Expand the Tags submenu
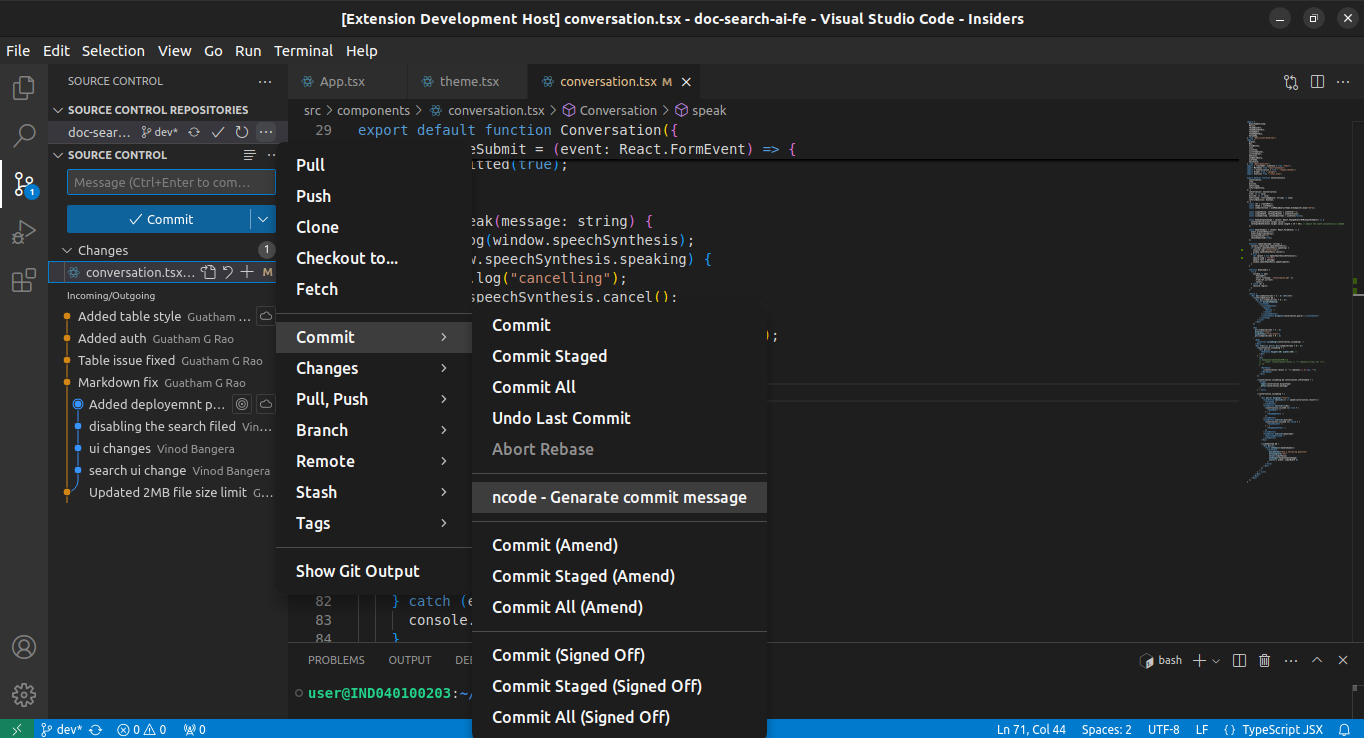Screen dimensions: 1364x738 click(373, 523)
